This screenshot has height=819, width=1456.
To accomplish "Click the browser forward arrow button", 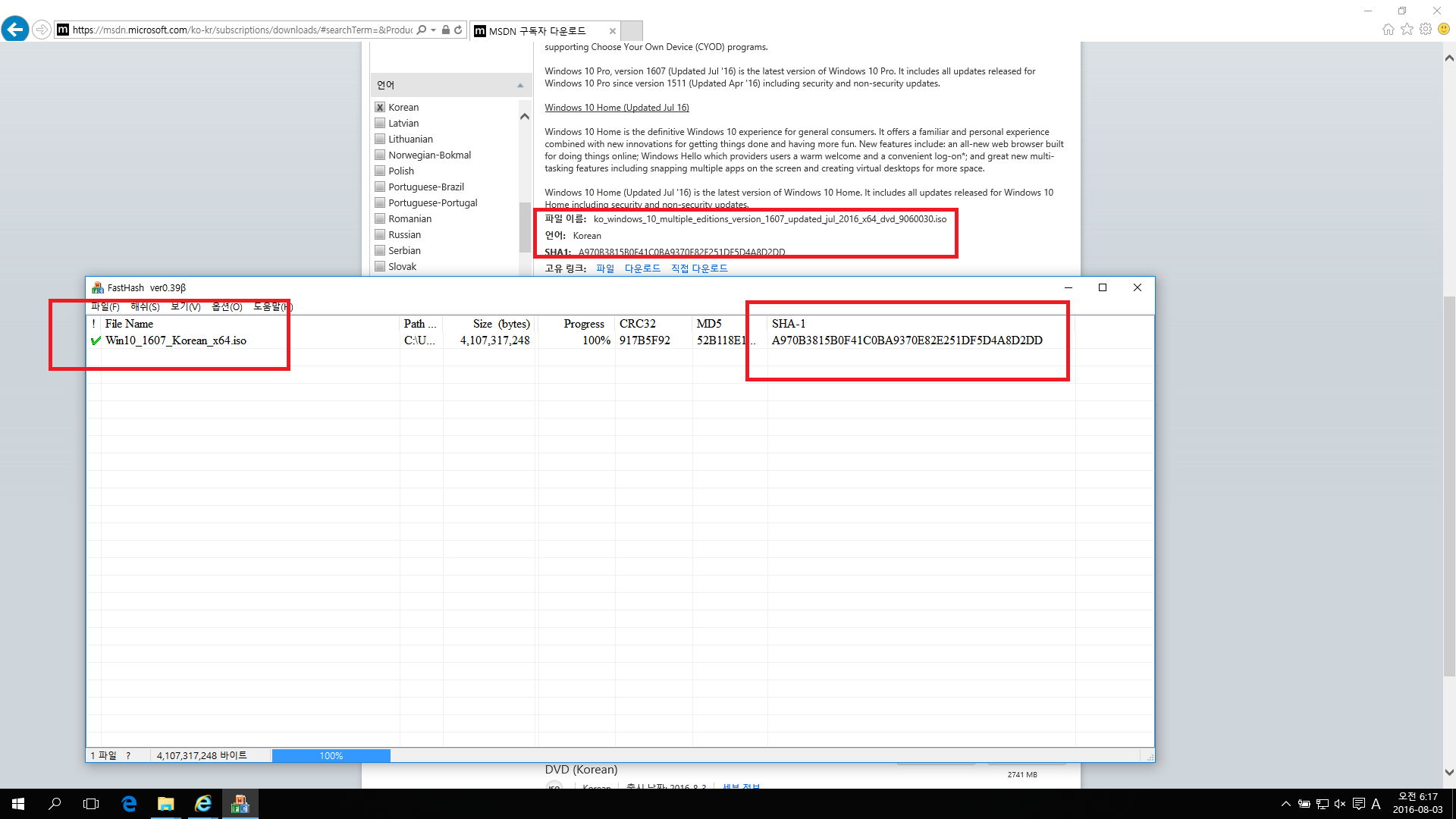I will [42, 30].
